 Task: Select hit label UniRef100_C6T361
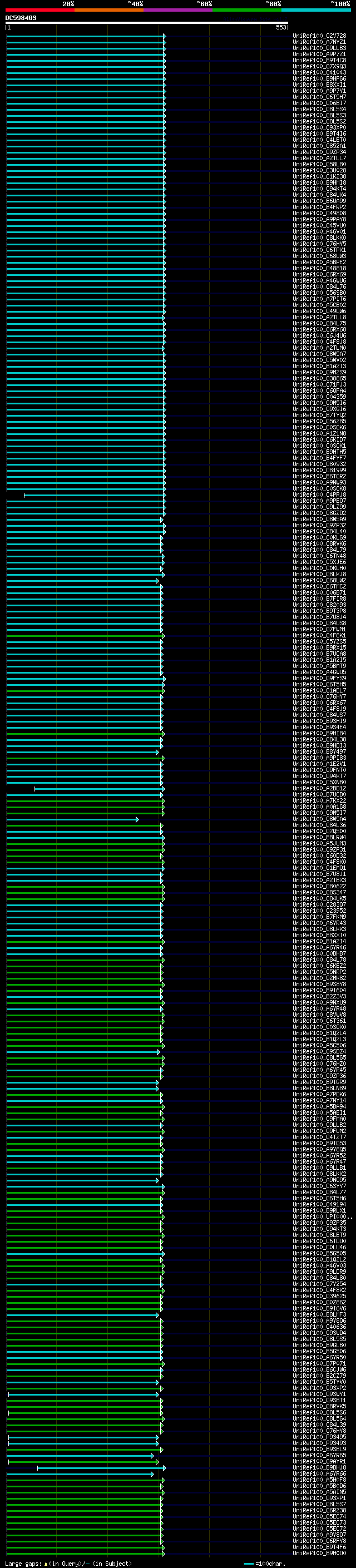(x=319, y=1021)
